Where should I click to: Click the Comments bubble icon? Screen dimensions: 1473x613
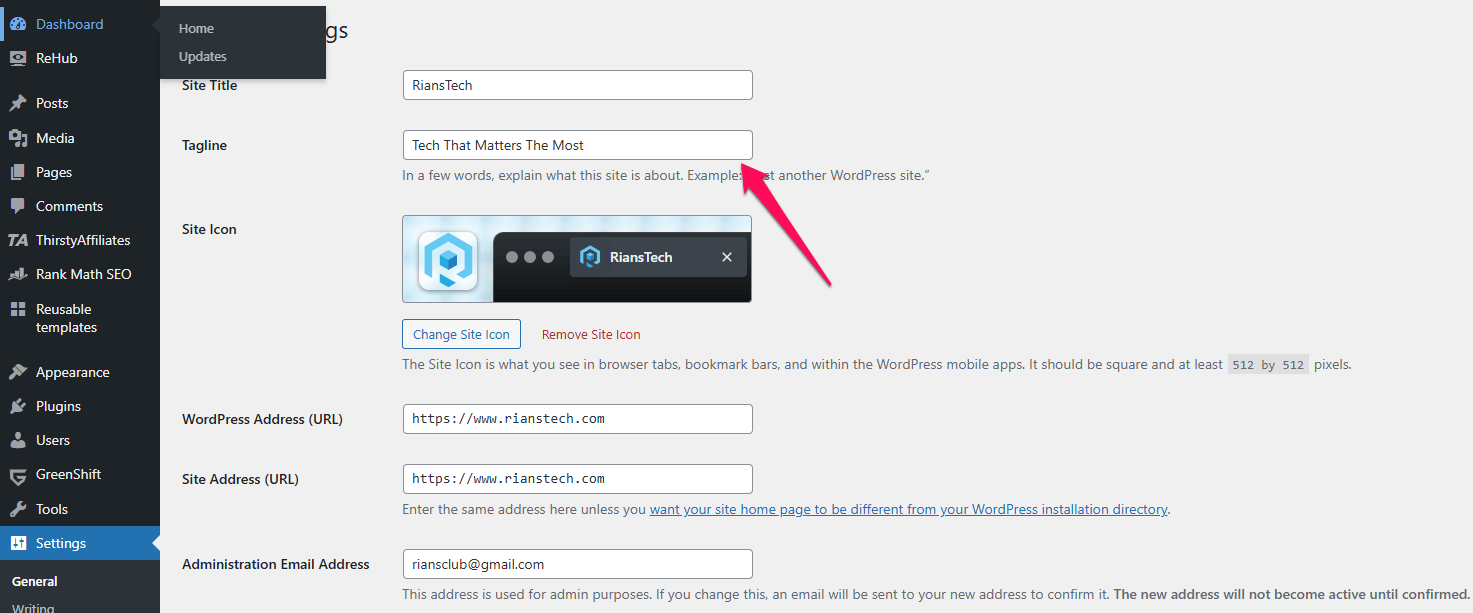(18, 206)
